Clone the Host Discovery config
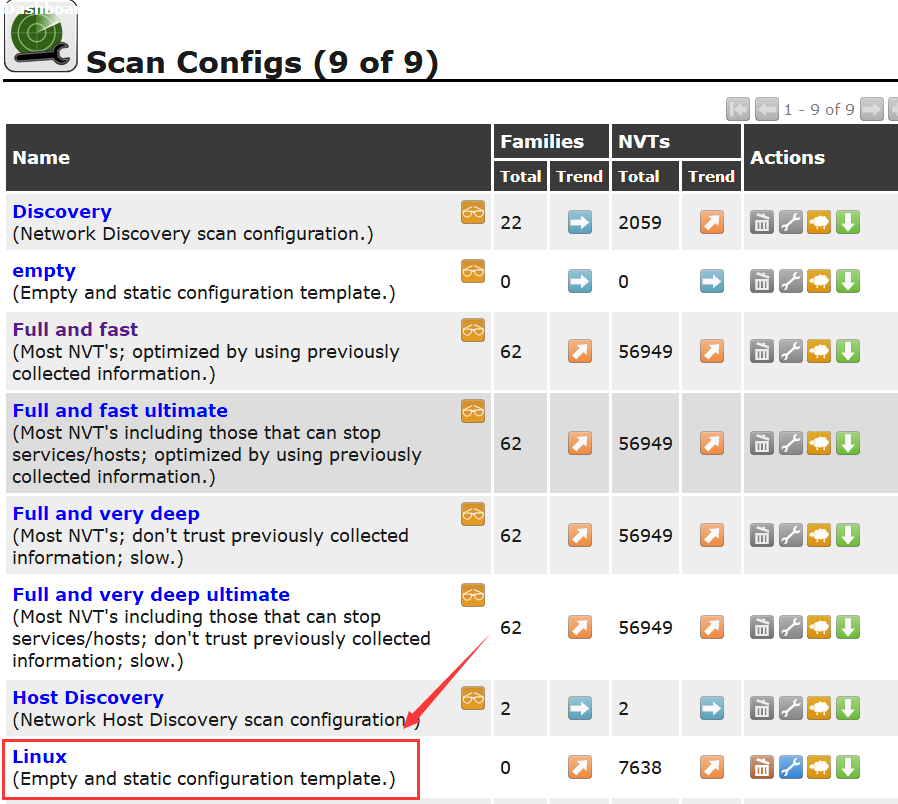The image size is (898, 804). point(819,708)
